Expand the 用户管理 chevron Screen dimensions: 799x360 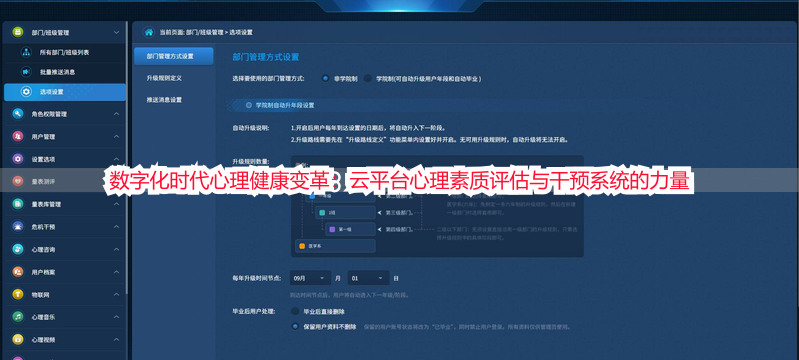(x=116, y=137)
